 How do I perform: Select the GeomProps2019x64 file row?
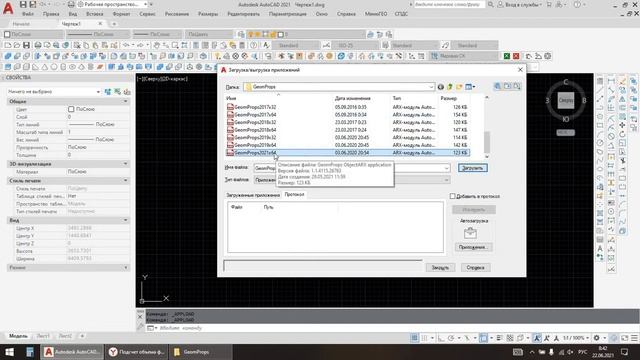coord(347,145)
